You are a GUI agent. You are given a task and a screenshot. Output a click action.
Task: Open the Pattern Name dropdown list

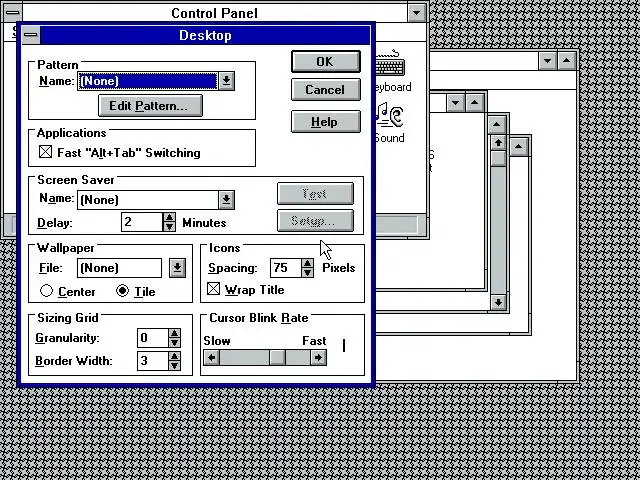tap(227, 81)
